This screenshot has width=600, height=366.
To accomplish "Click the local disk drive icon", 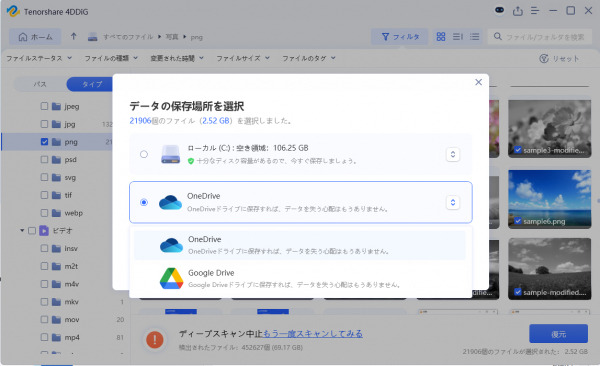I will point(170,154).
